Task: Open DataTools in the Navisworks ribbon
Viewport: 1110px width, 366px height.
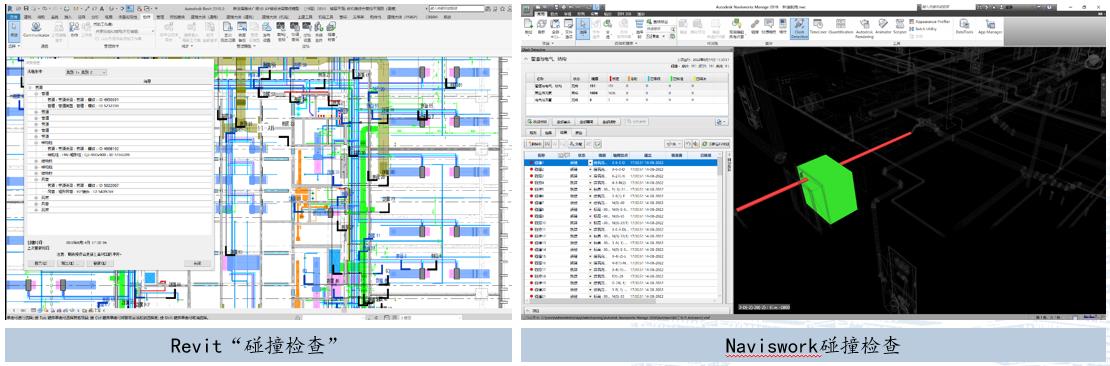Action: pos(964,28)
